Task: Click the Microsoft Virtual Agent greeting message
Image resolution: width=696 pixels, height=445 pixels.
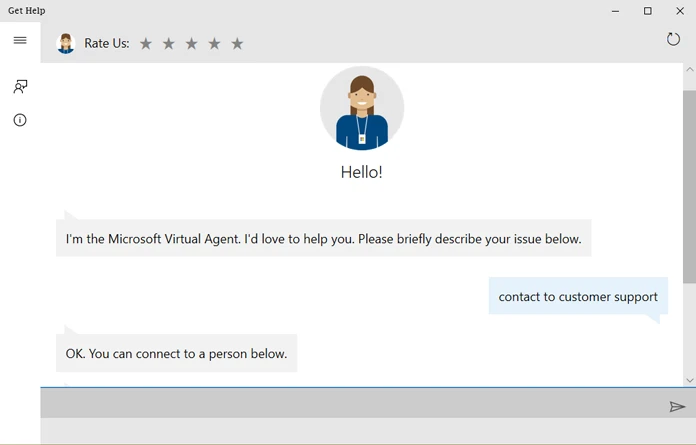Action: point(323,239)
